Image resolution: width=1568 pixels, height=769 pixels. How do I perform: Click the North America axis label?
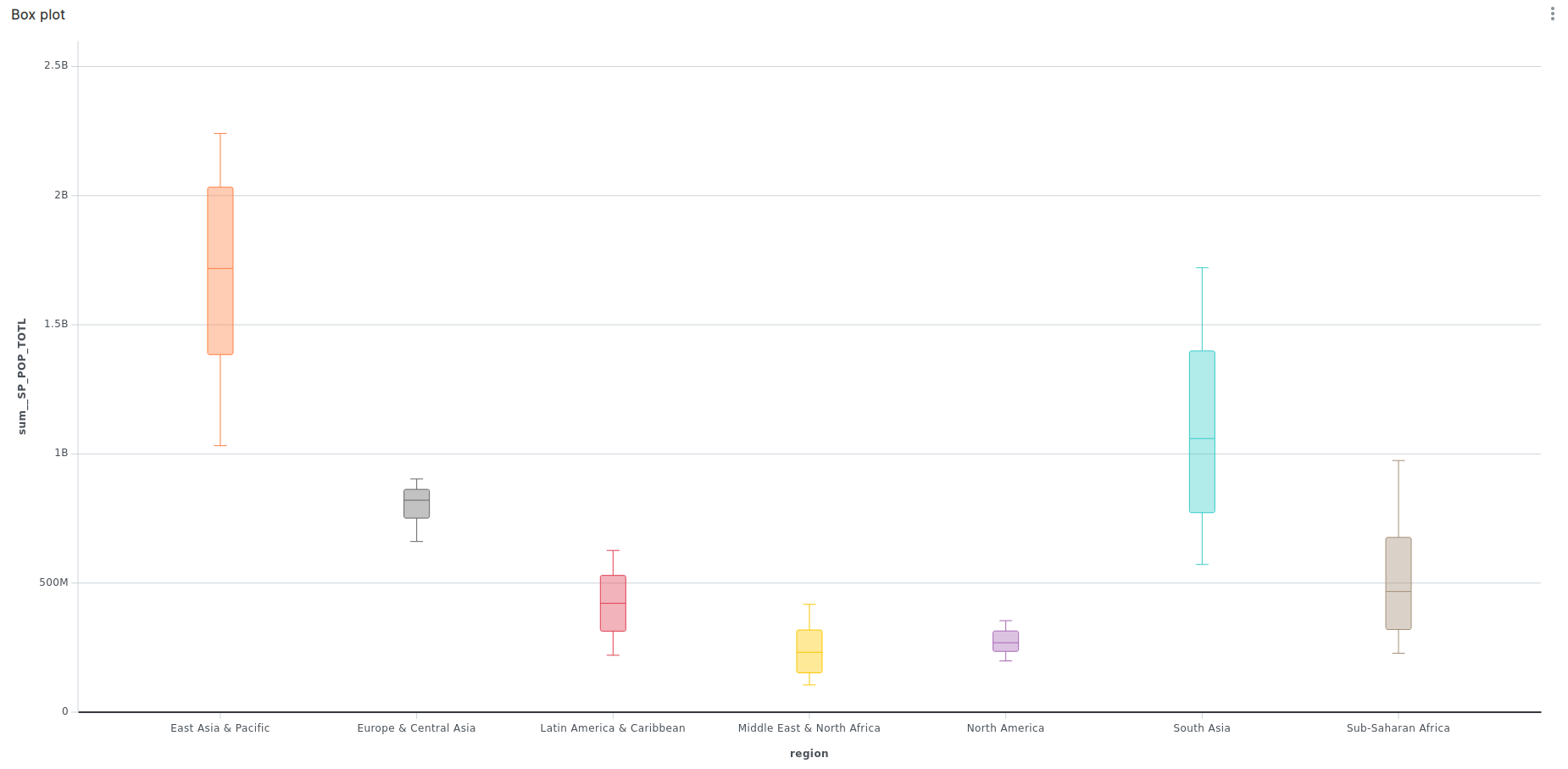(1005, 728)
